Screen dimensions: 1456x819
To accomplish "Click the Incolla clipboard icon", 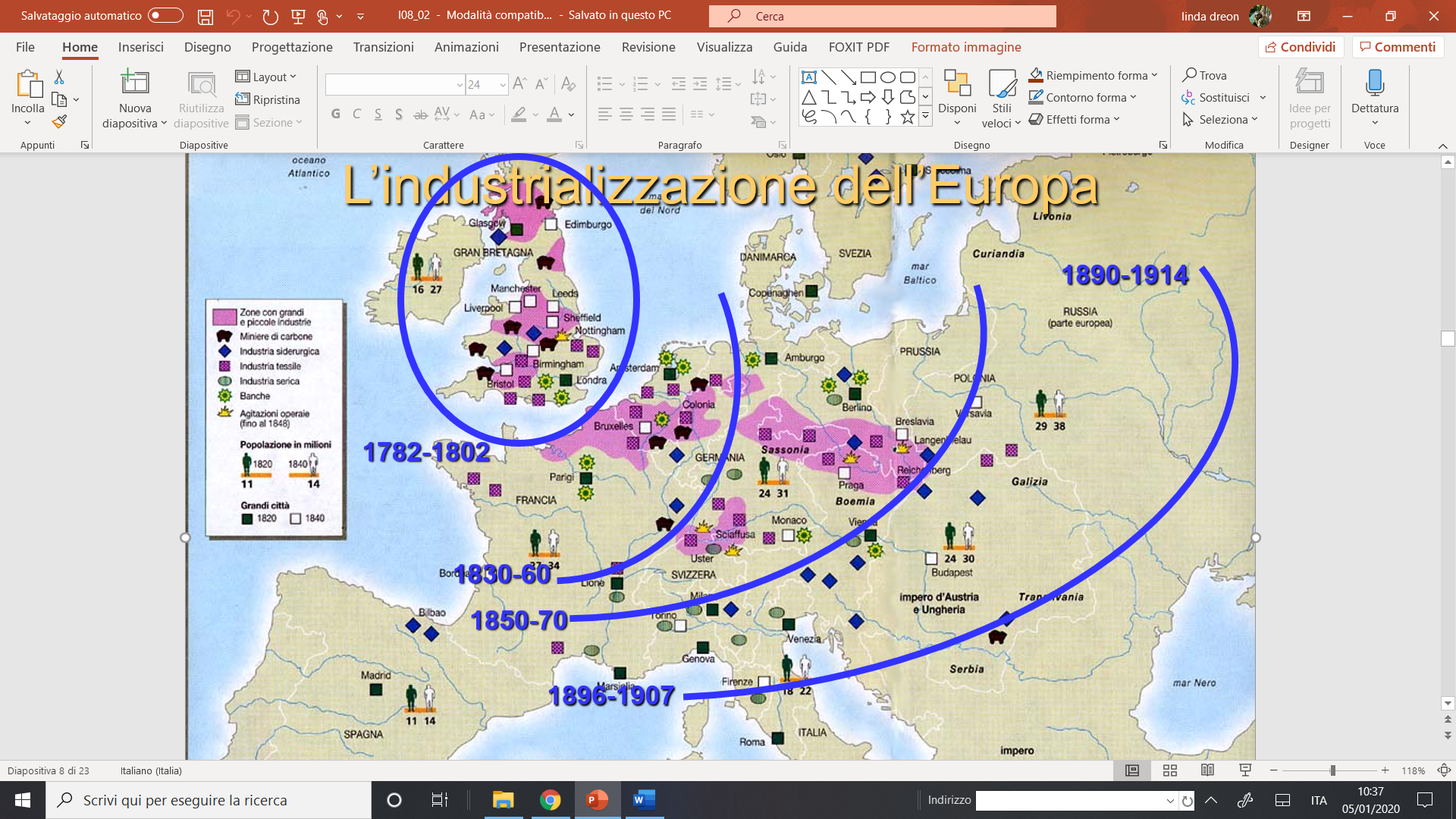I will point(28,85).
